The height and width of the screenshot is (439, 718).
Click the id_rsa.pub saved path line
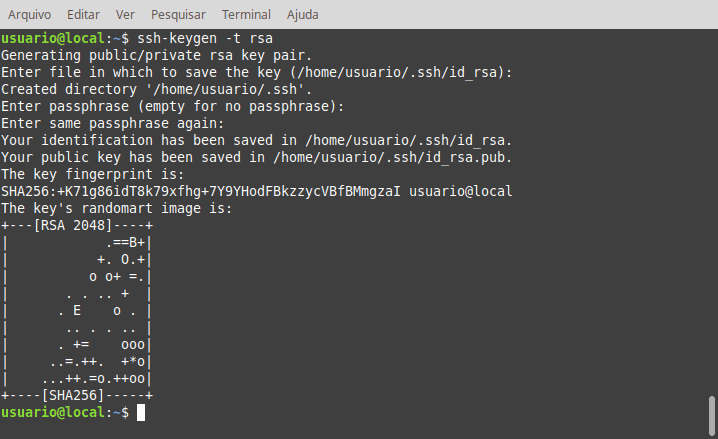pyautogui.click(x=256, y=157)
